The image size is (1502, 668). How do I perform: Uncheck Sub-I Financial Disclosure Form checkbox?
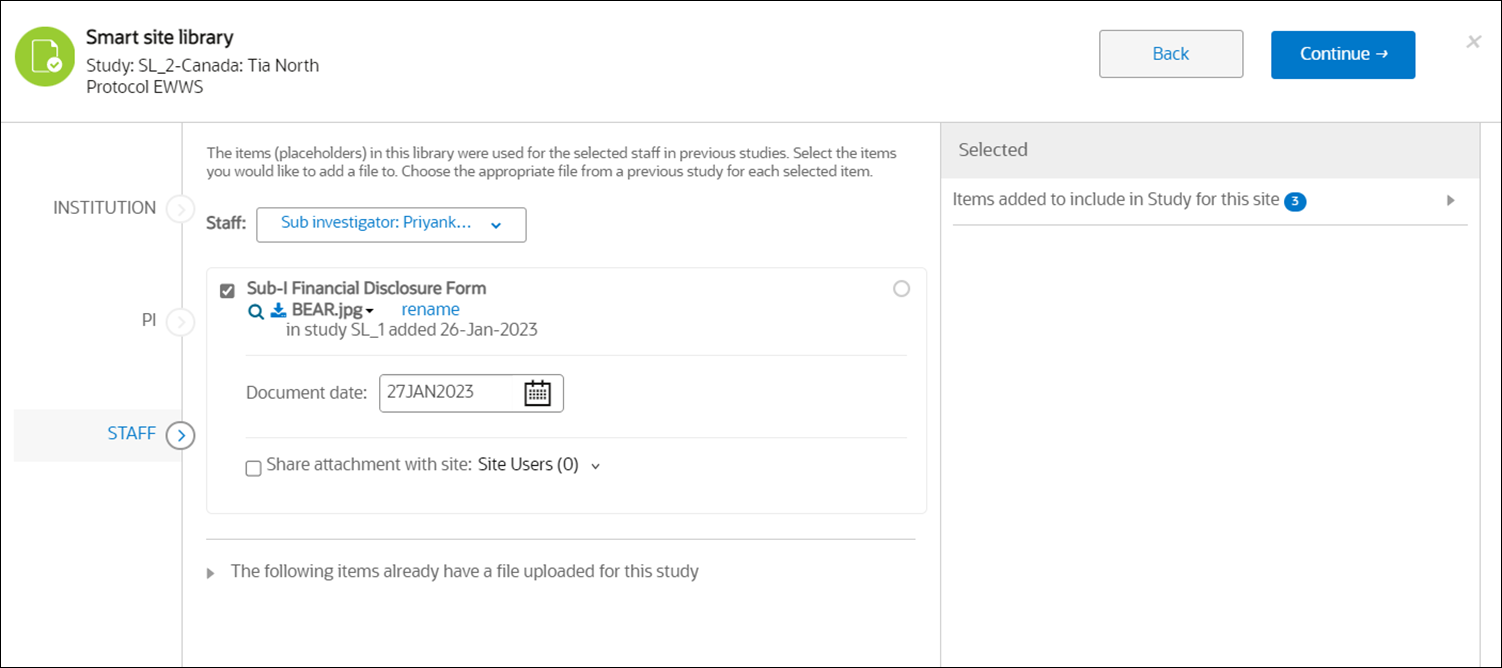pos(227,291)
